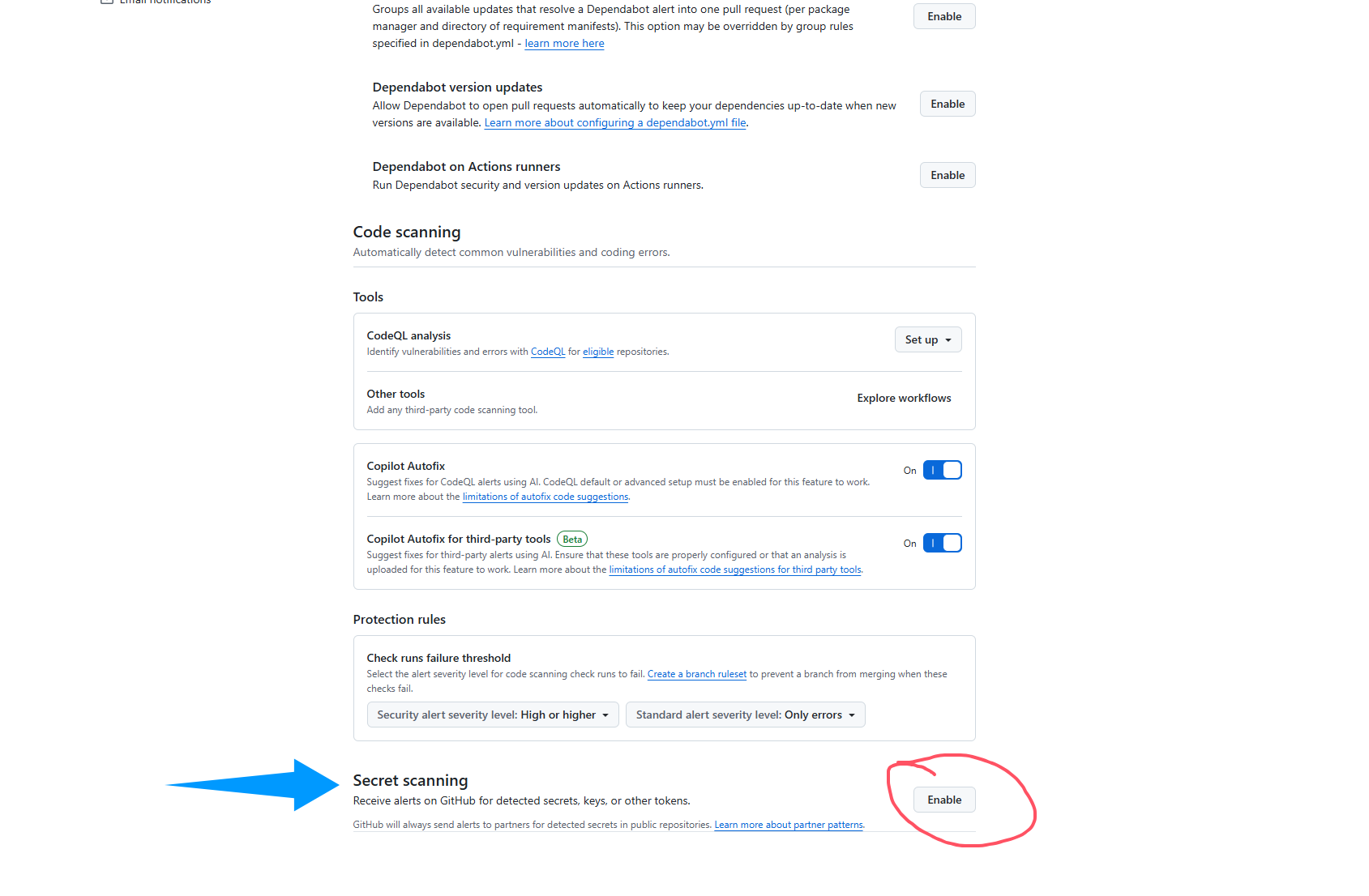The height and width of the screenshot is (896, 1369).
Task: Toggle the Copilot Autofix switch
Action: (942, 470)
